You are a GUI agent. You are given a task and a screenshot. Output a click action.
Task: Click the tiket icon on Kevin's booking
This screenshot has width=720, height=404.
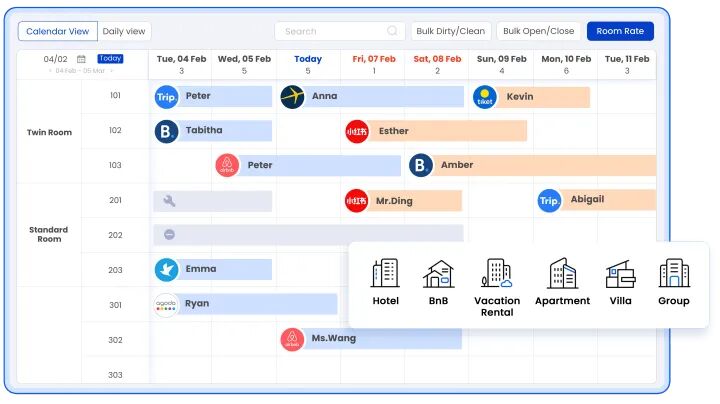pyautogui.click(x=485, y=97)
